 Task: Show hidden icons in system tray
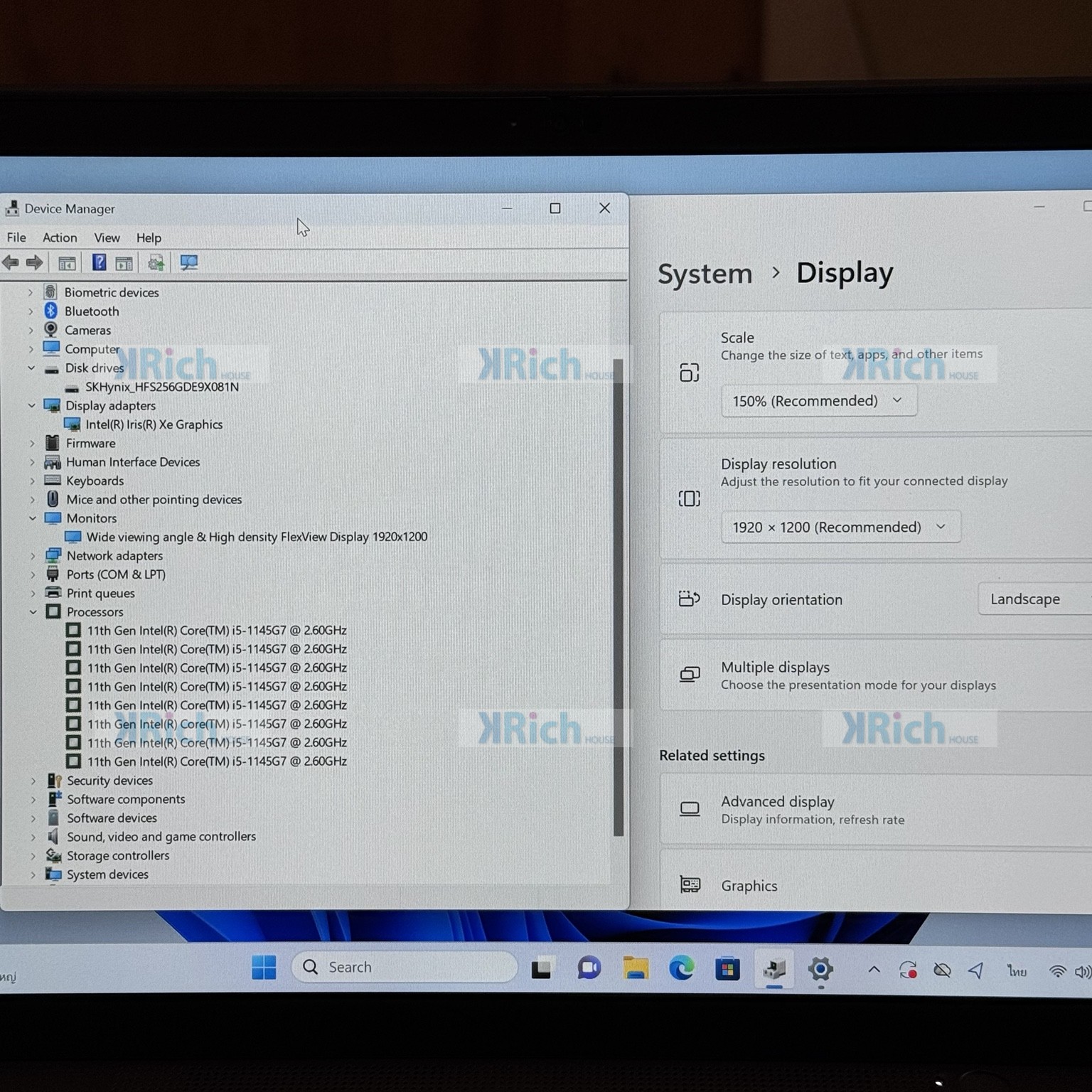click(874, 970)
